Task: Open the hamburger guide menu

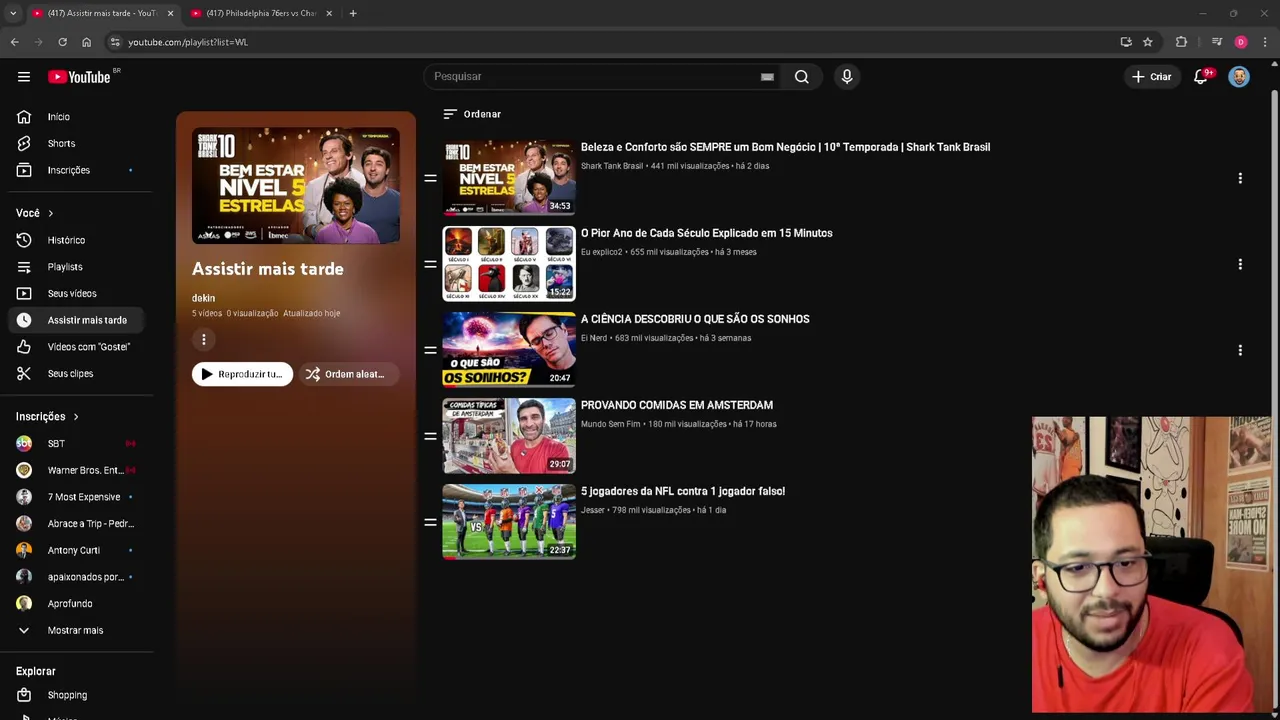Action: pyautogui.click(x=24, y=77)
